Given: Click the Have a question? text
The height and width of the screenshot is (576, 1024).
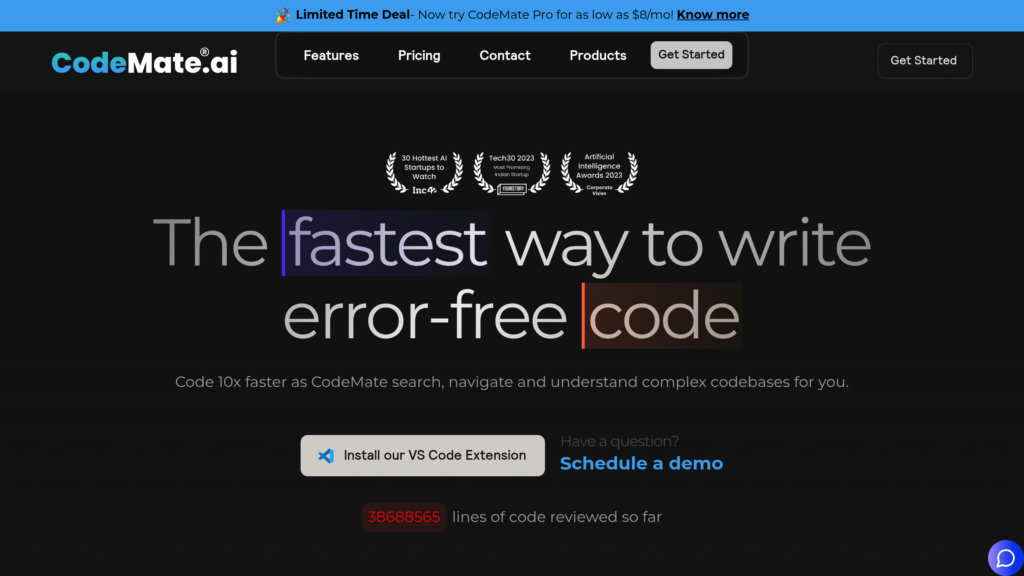Looking at the screenshot, I should pyautogui.click(x=619, y=441).
